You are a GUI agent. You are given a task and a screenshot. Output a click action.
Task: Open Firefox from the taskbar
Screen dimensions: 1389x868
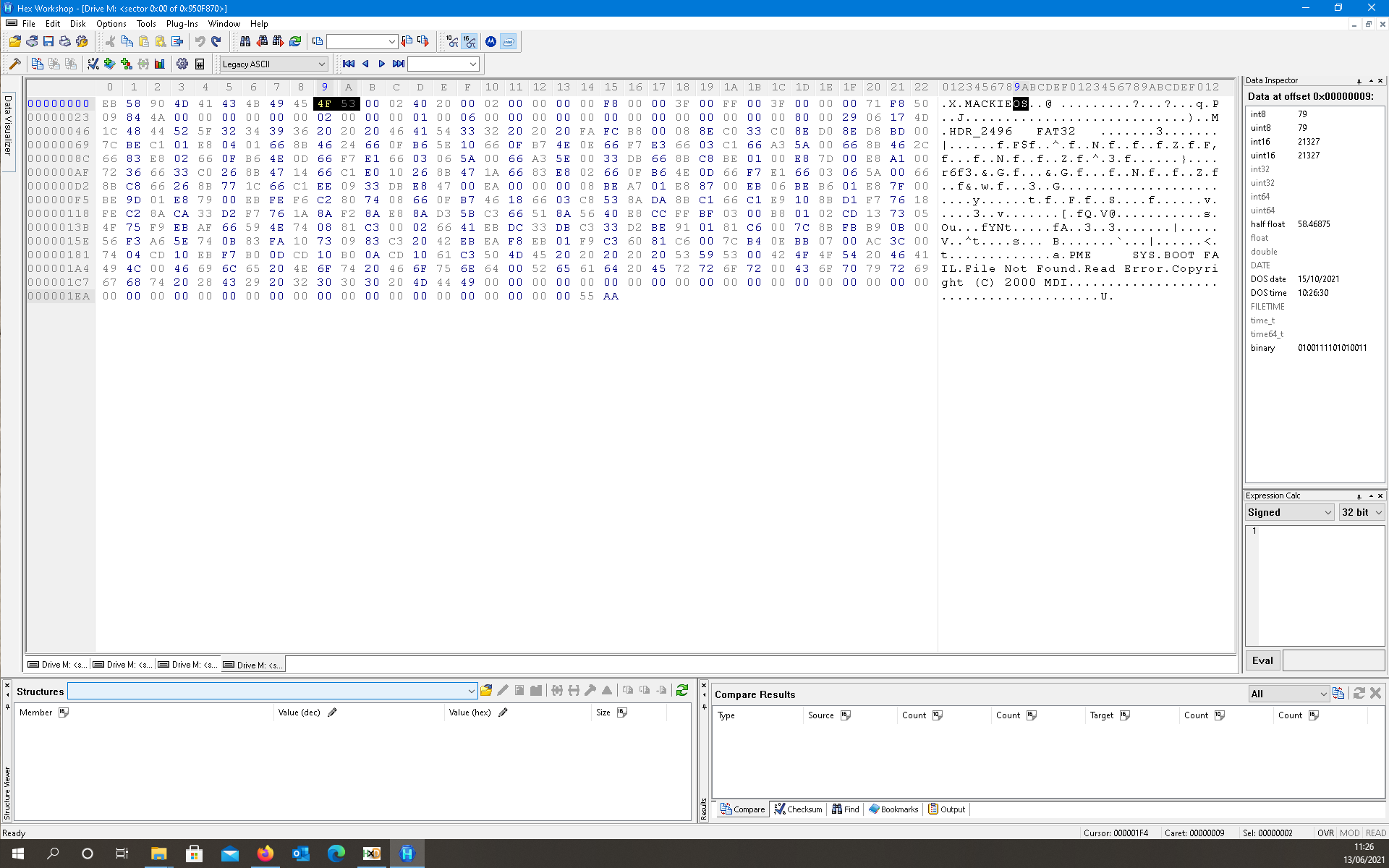[x=265, y=854]
